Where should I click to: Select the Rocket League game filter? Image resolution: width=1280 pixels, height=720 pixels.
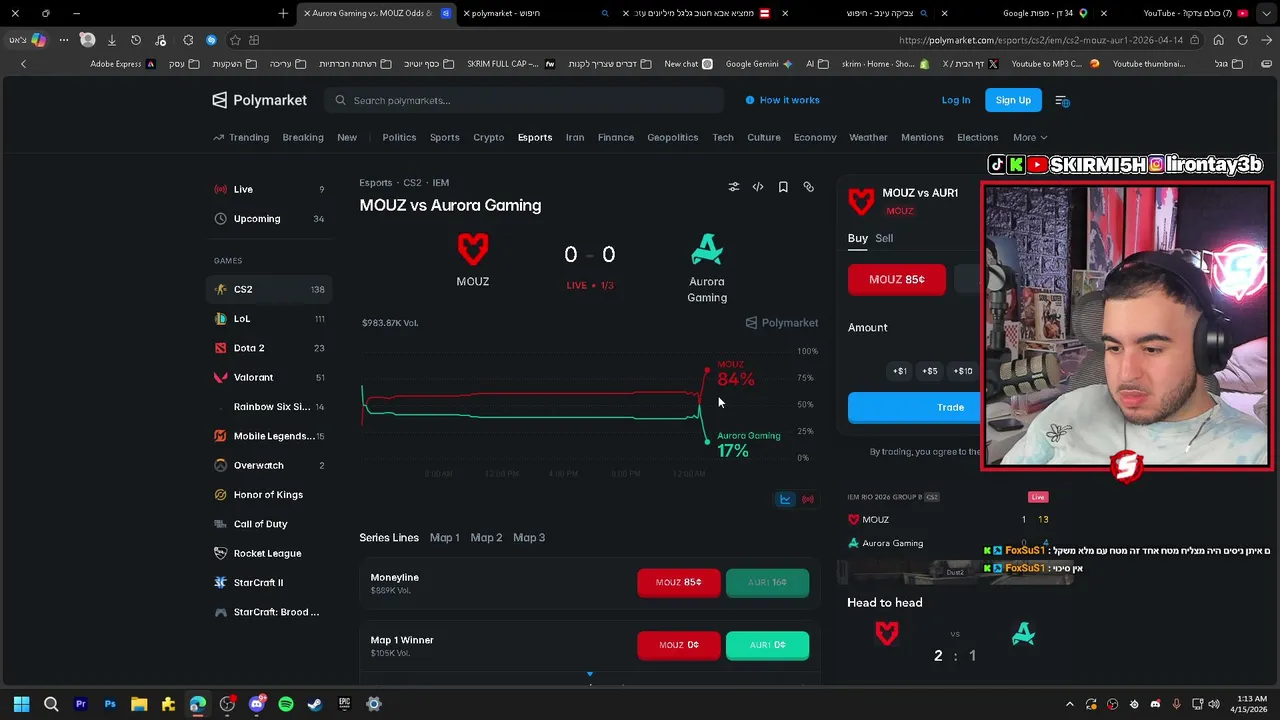pos(269,553)
